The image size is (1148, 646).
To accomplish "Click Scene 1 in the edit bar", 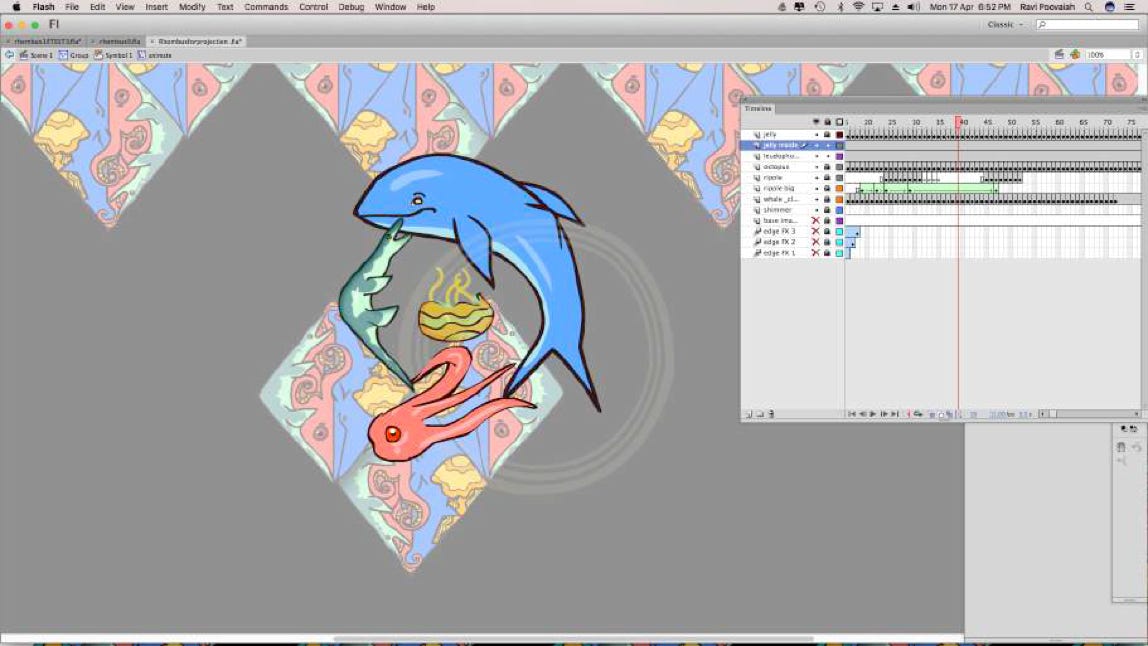I will click(36, 55).
